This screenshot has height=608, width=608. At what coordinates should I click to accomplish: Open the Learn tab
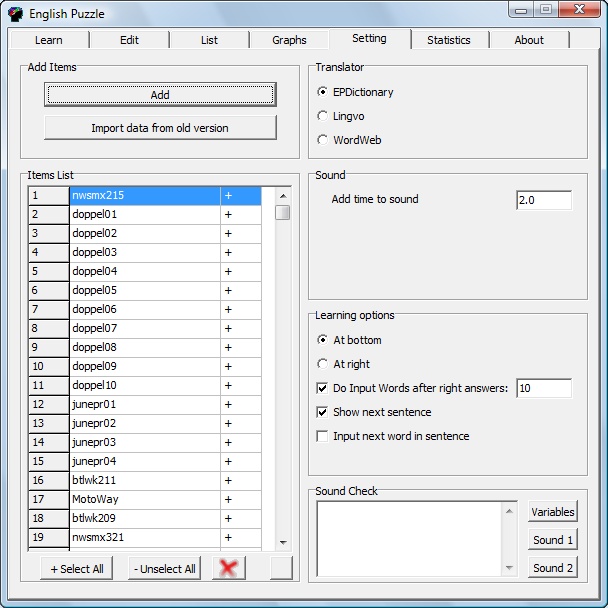(x=49, y=40)
